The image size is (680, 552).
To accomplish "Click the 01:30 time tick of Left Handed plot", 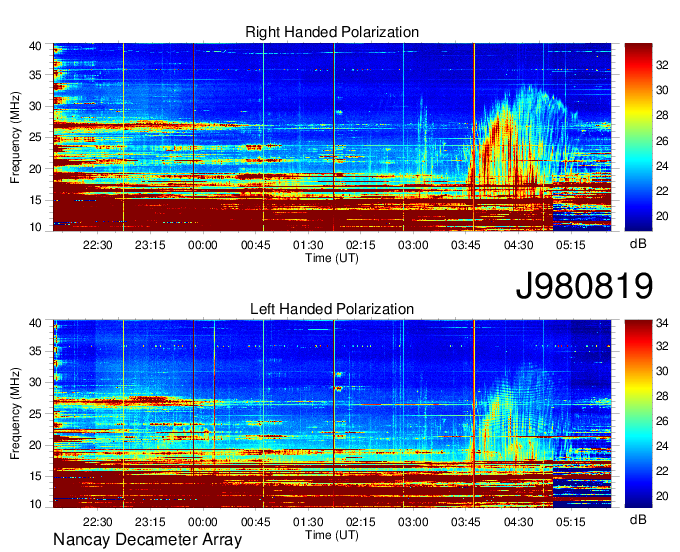I will pos(308,522).
